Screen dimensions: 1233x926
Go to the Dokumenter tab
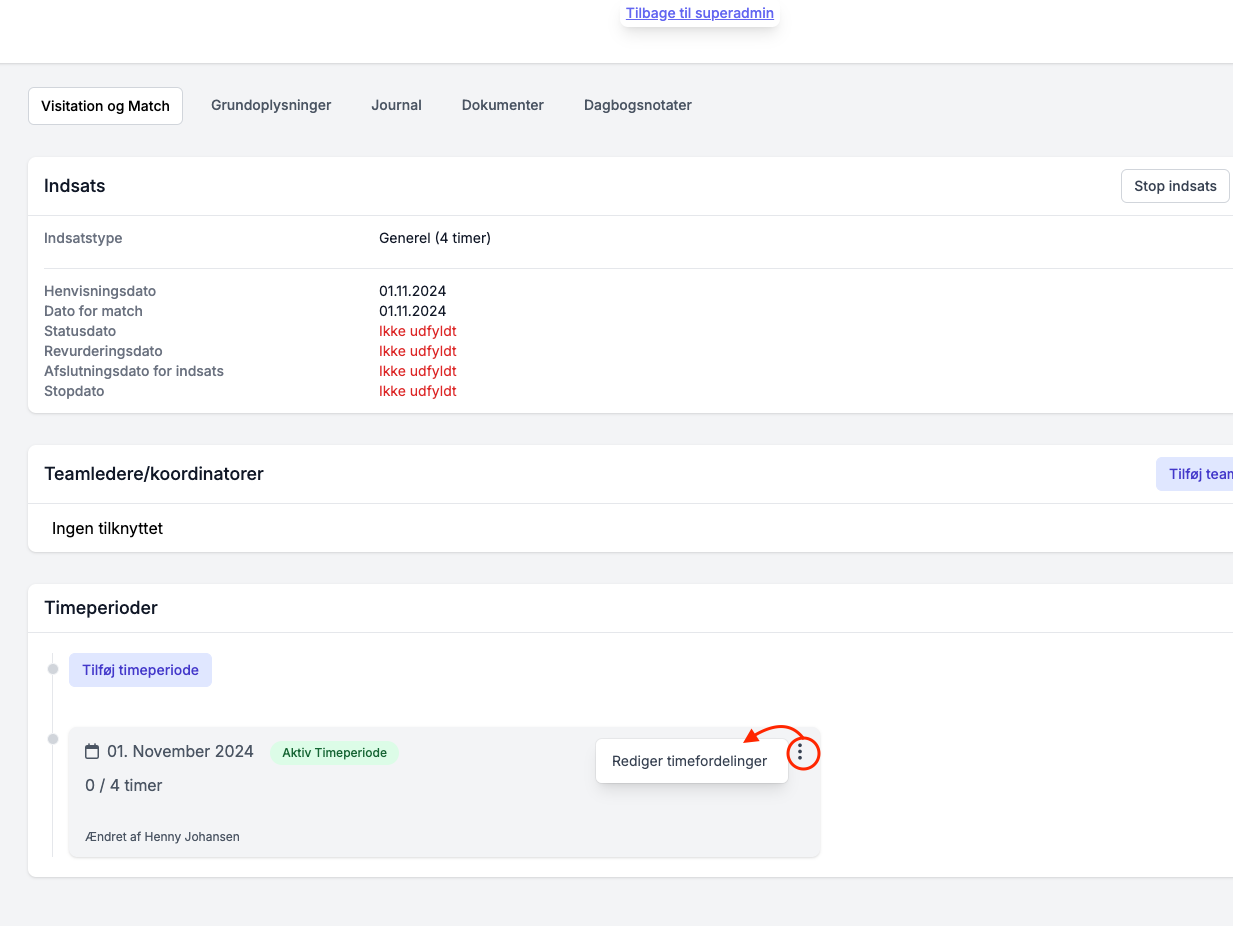click(x=503, y=105)
